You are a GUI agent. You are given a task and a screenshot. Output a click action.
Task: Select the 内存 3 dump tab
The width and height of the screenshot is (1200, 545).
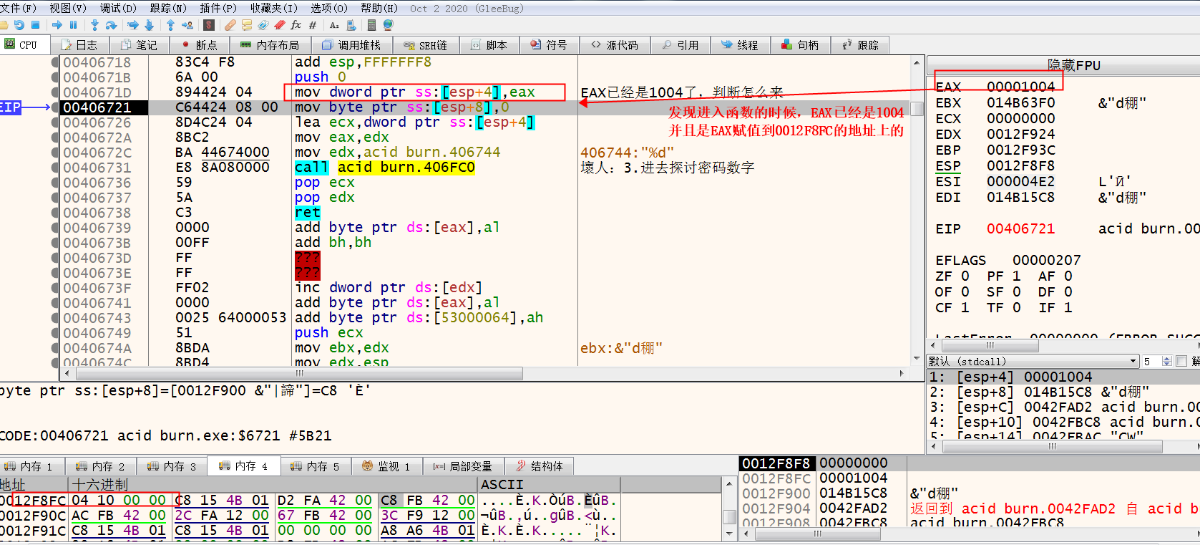tap(172, 466)
